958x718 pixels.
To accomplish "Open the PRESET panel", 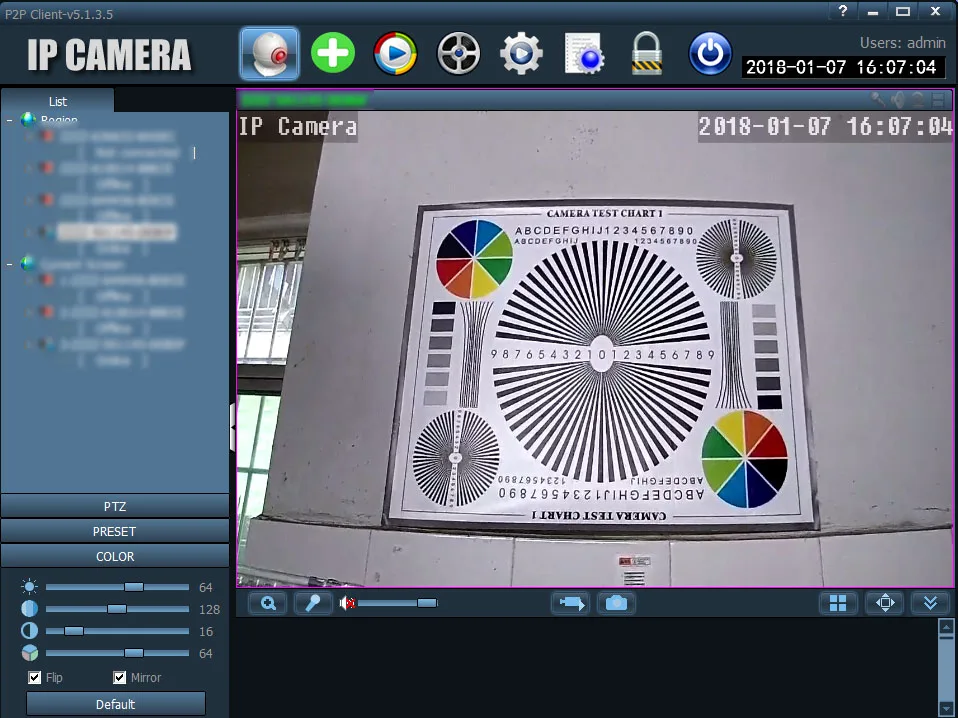I will pos(115,531).
